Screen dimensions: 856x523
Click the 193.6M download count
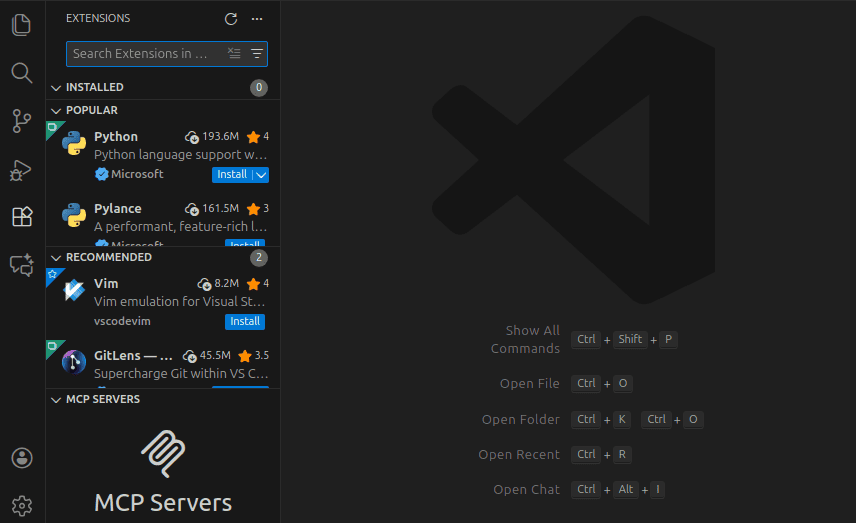[x=221, y=136]
